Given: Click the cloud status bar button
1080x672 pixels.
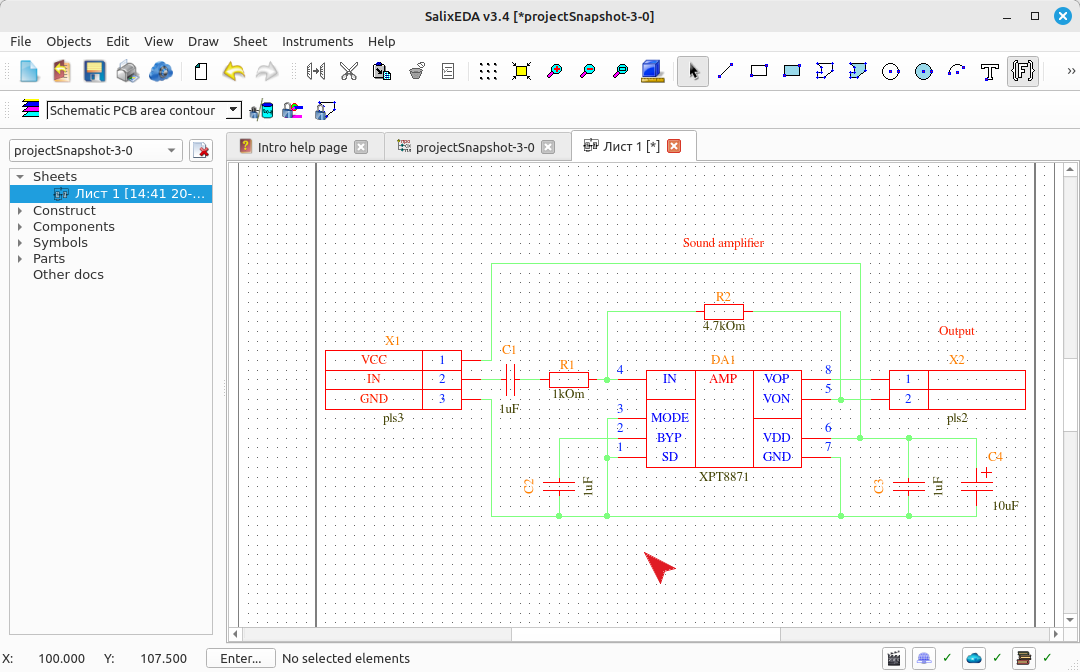Looking at the screenshot, I should pos(974,659).
